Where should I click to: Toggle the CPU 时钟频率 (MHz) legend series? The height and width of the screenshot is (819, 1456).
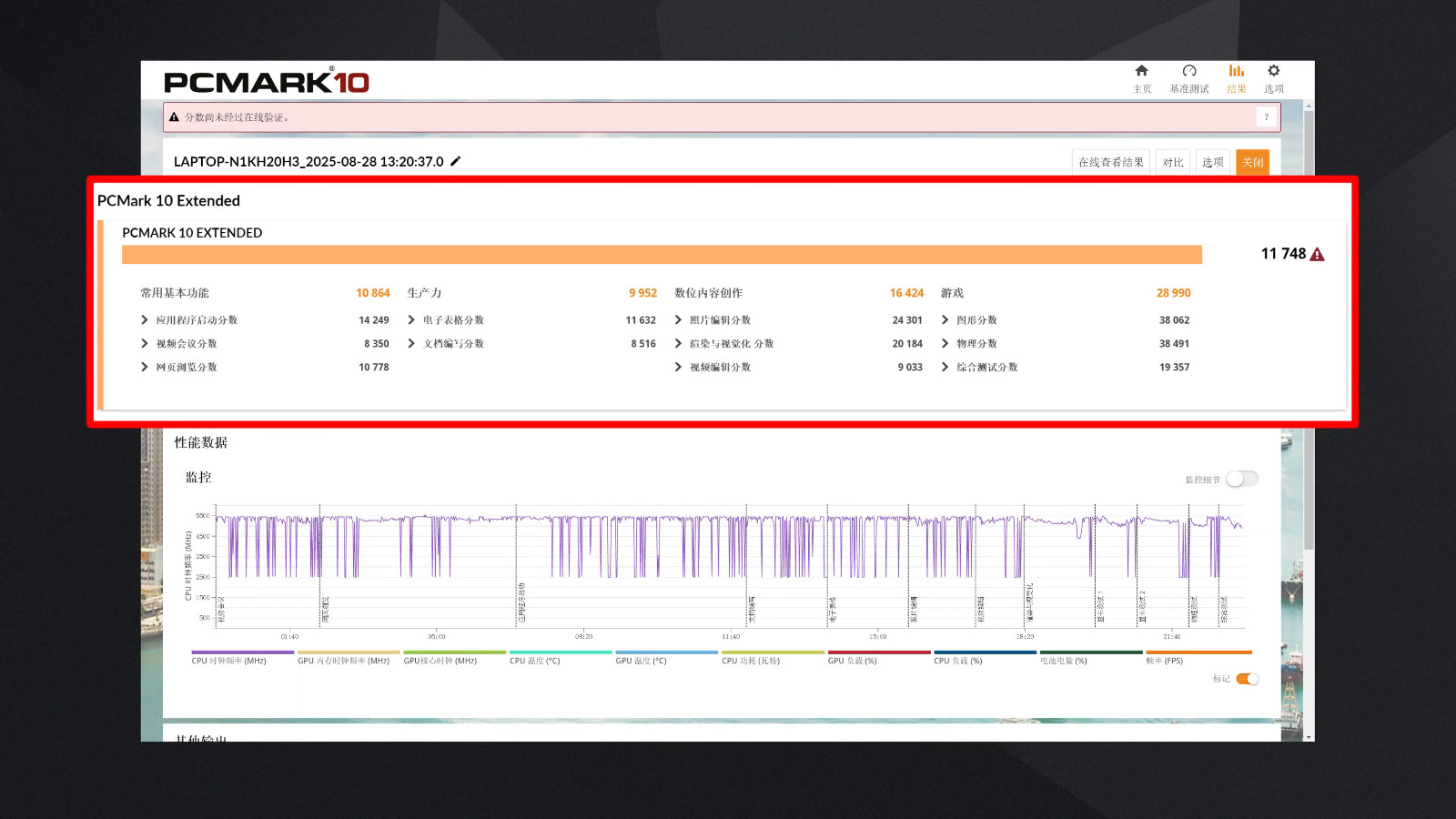(x=242, y=658)
